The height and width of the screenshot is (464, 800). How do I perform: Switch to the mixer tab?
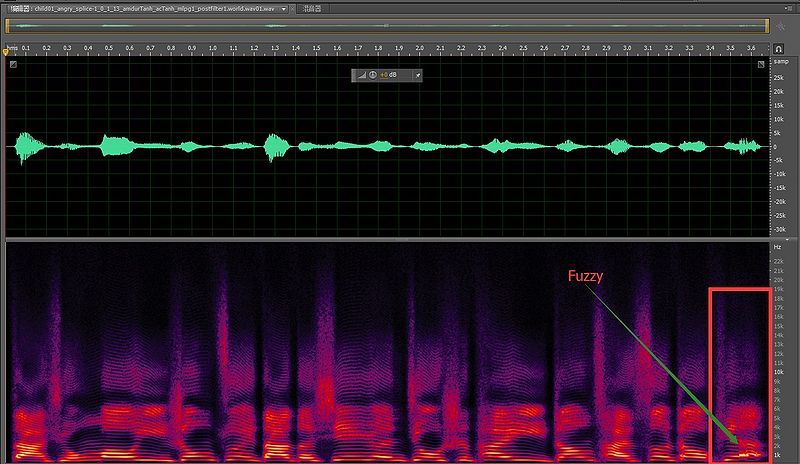pos(312,7)
